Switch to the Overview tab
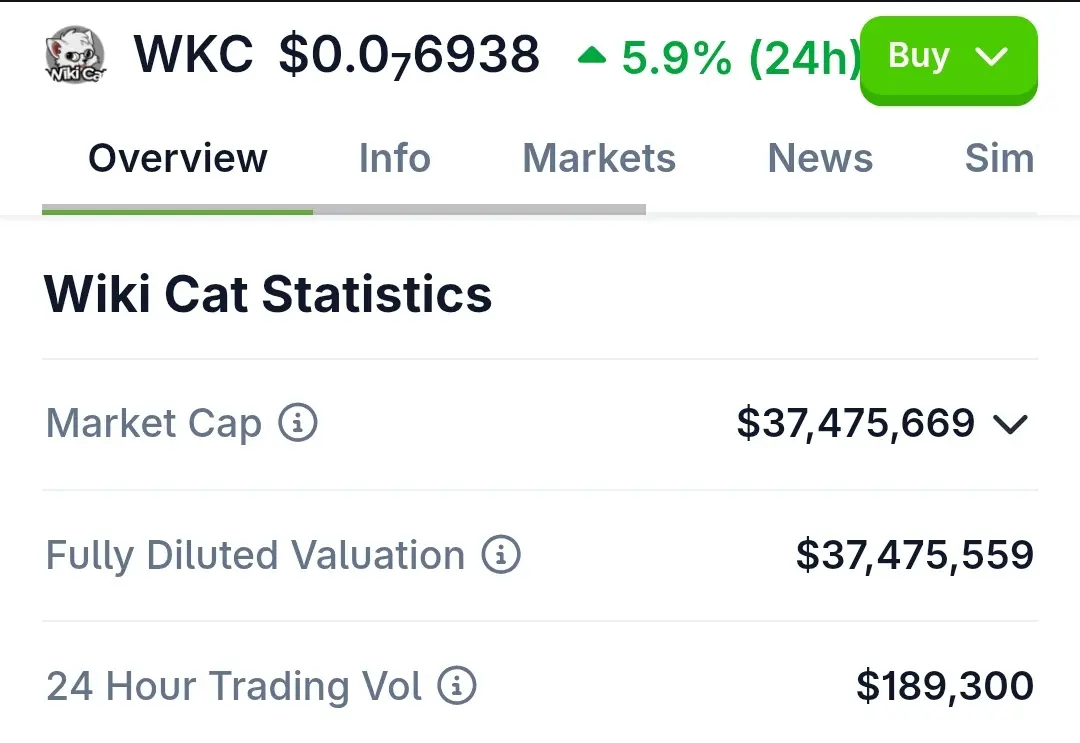The height and width of the screenshot is (743, 1080). (x=178, y=158)
